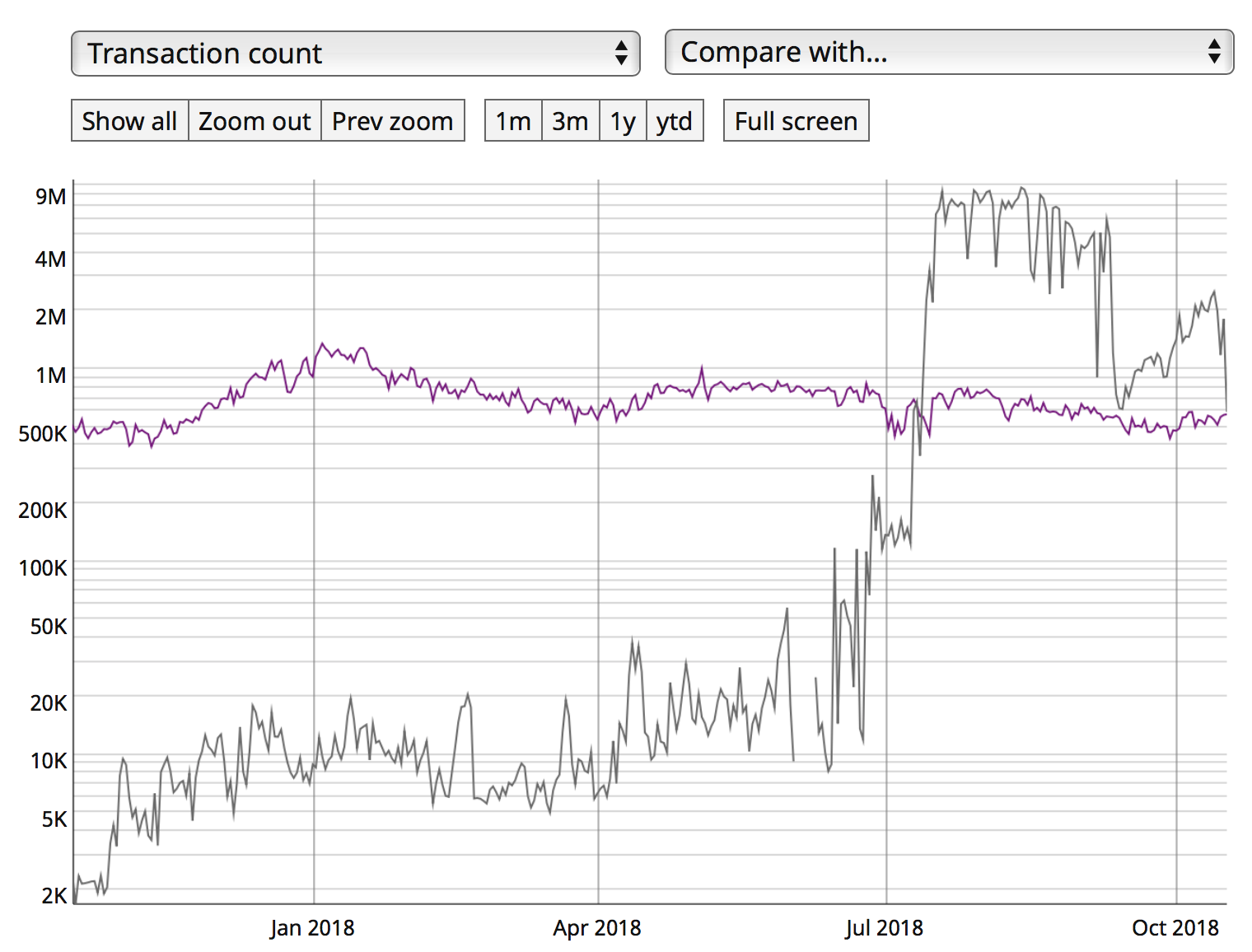Click the 4M y-axis label
The image size is (1252, 952).
pos(51,259)
